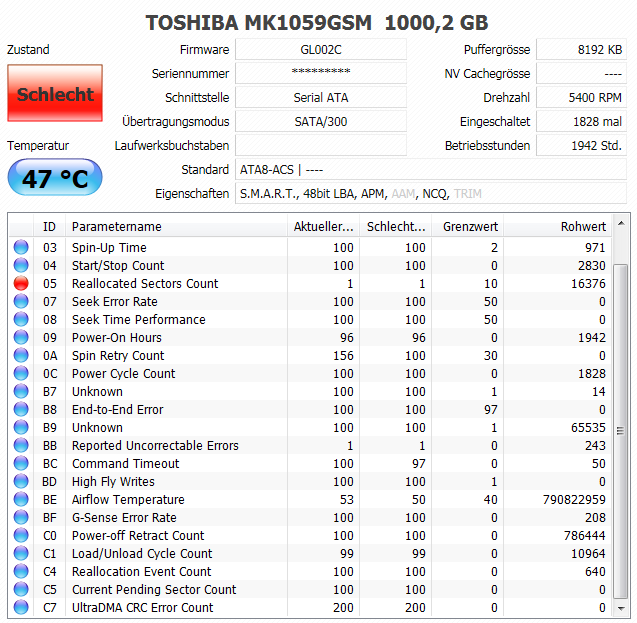Click the blue status icon for End-to-End Error
This screenshot has width=637, height=623.
(21, 409)
